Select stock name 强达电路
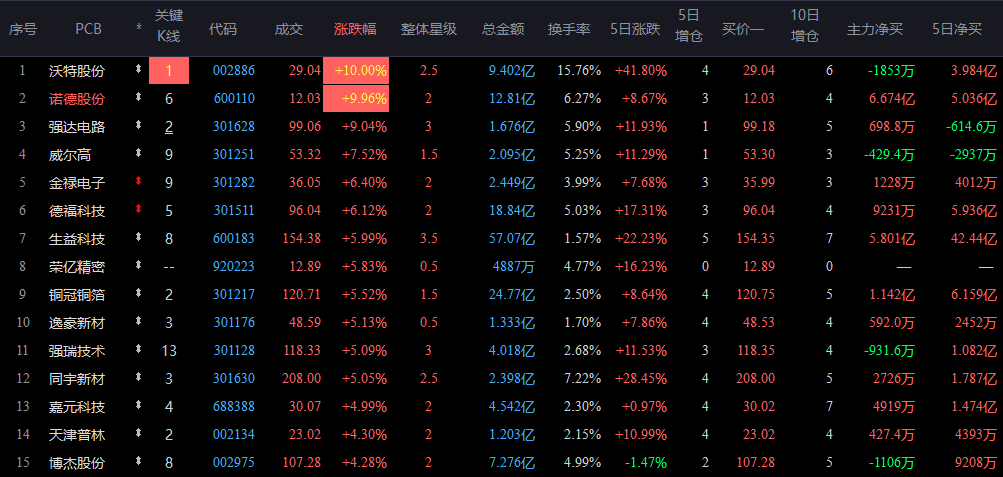The image size is (1003, 477). tap(77, 127)
